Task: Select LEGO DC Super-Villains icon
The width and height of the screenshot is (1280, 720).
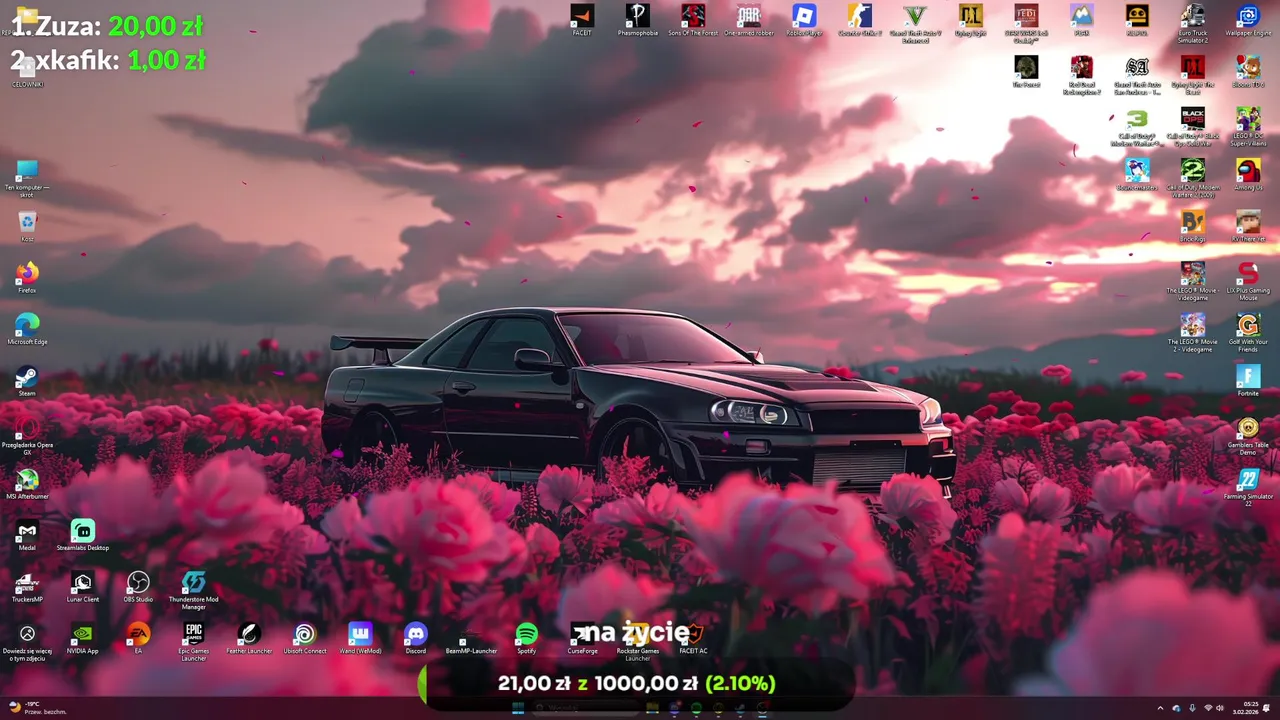Action: tap(1248, 128)
